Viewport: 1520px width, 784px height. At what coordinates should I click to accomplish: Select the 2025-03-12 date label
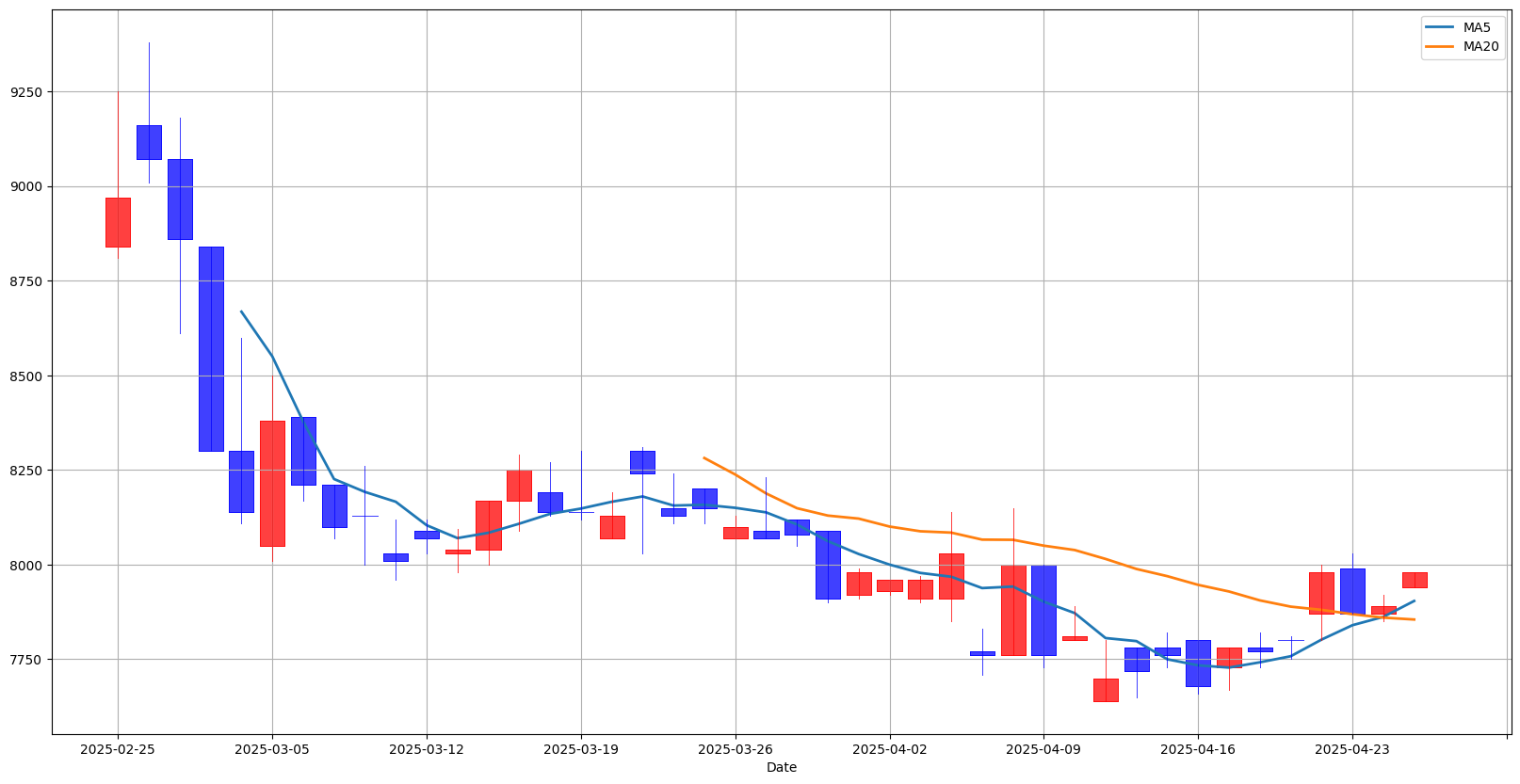coord(427,749)
